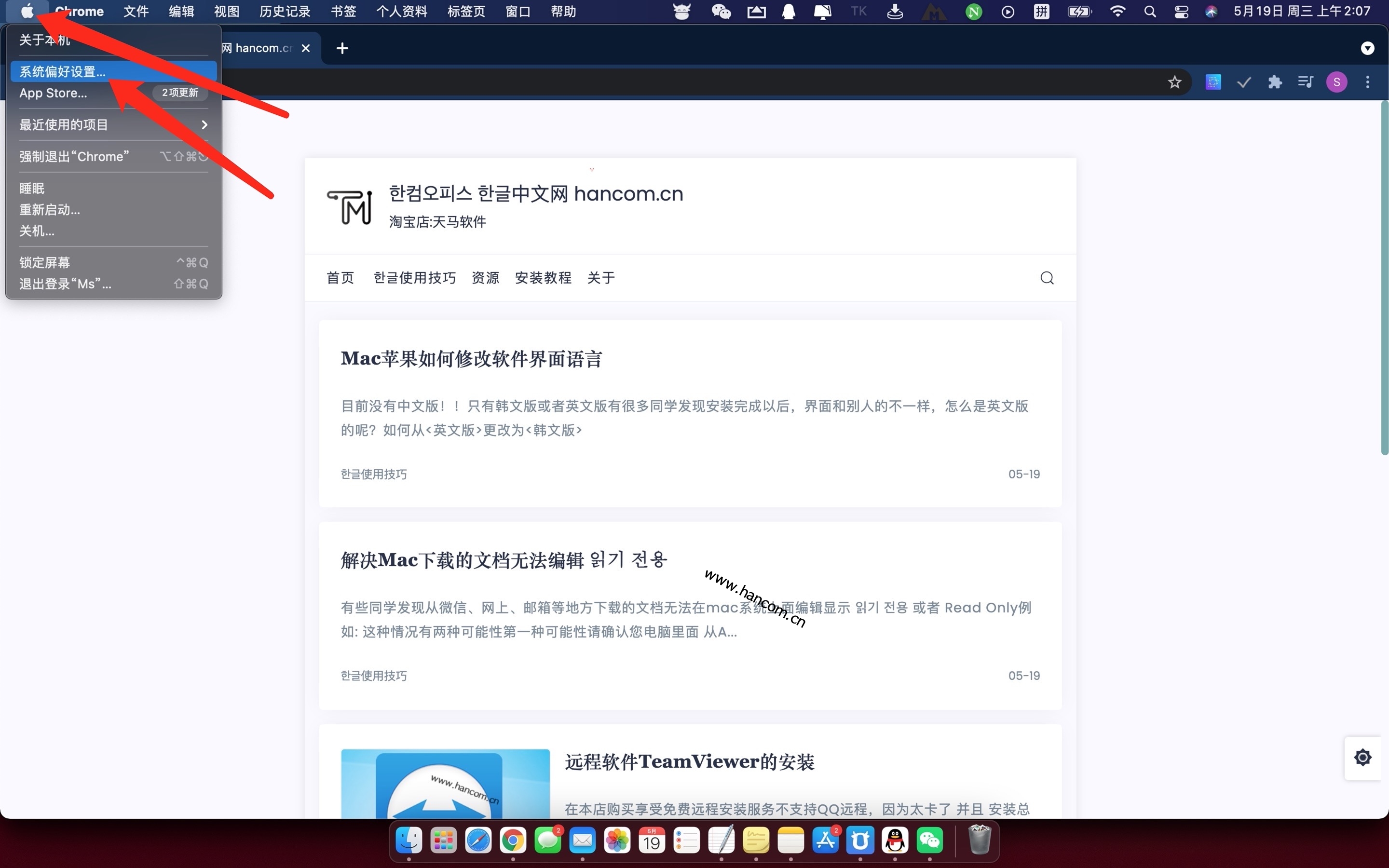
Task: Click the download tray menu bar icon
Action: click(x=895, y=12)
